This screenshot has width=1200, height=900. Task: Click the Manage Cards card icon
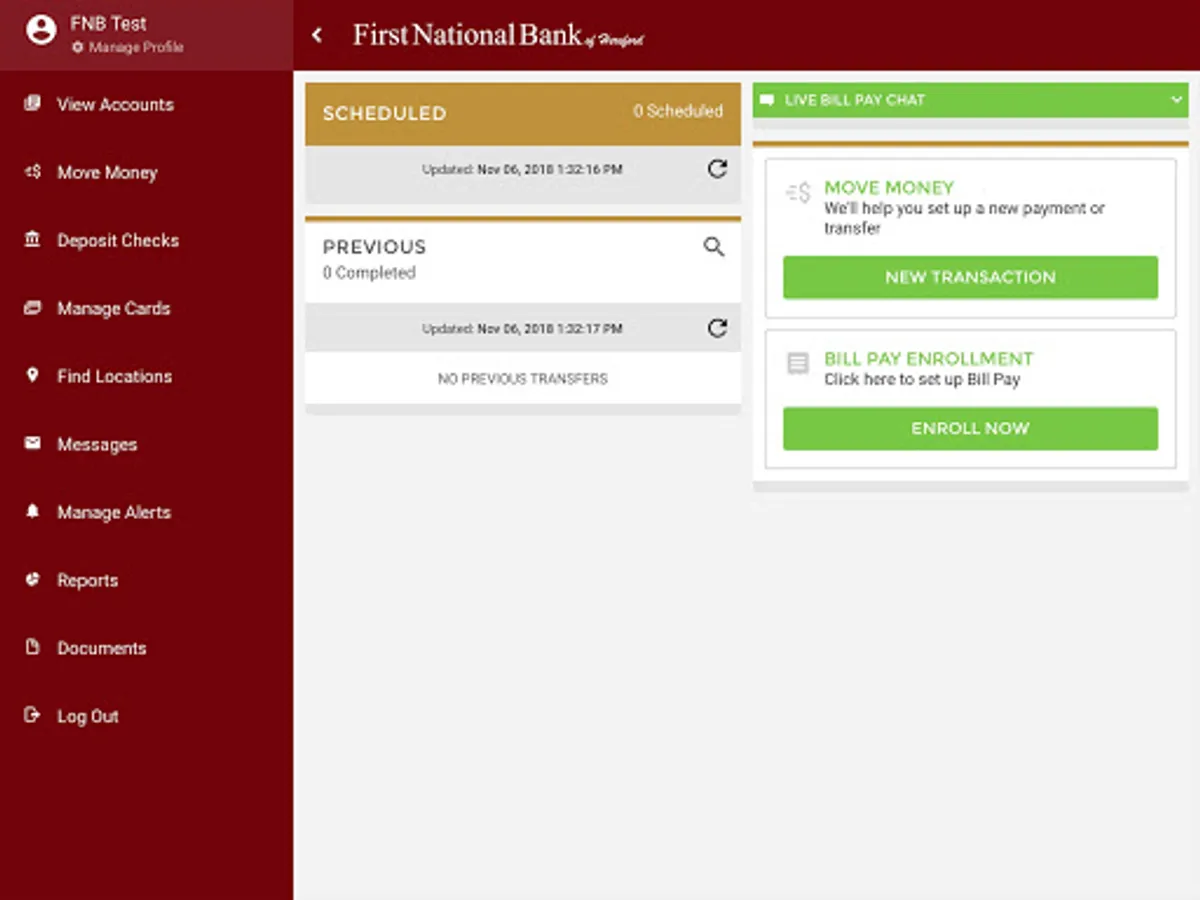pos(33,308)
